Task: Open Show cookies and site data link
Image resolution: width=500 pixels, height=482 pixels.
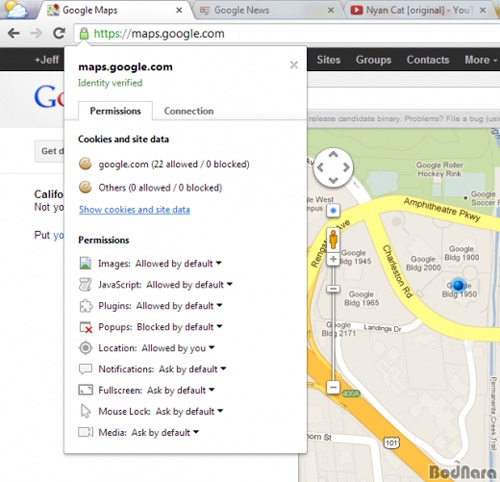Action: (x=134, y=210)
